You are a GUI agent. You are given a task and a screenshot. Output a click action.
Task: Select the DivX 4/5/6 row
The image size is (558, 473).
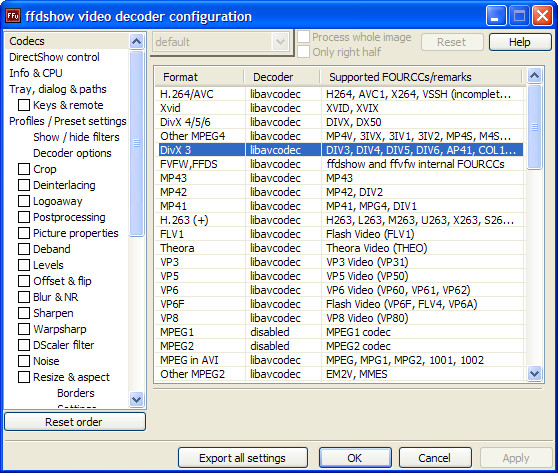(x=341, y=122)
